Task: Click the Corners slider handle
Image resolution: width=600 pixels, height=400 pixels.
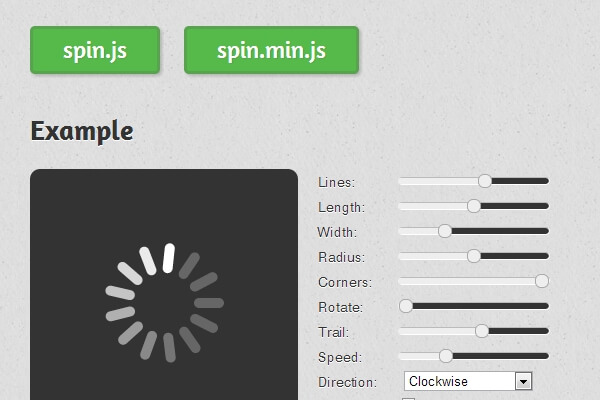Action: pyautogui.click(x=542, y=281)
